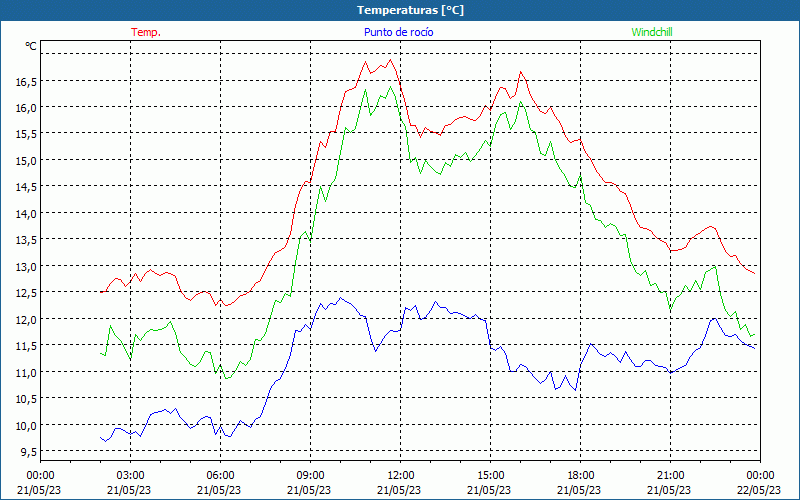The width and height of the screenshot is (800, 500).
Task: Click the 15:00 time axis label
Action: 490,476
